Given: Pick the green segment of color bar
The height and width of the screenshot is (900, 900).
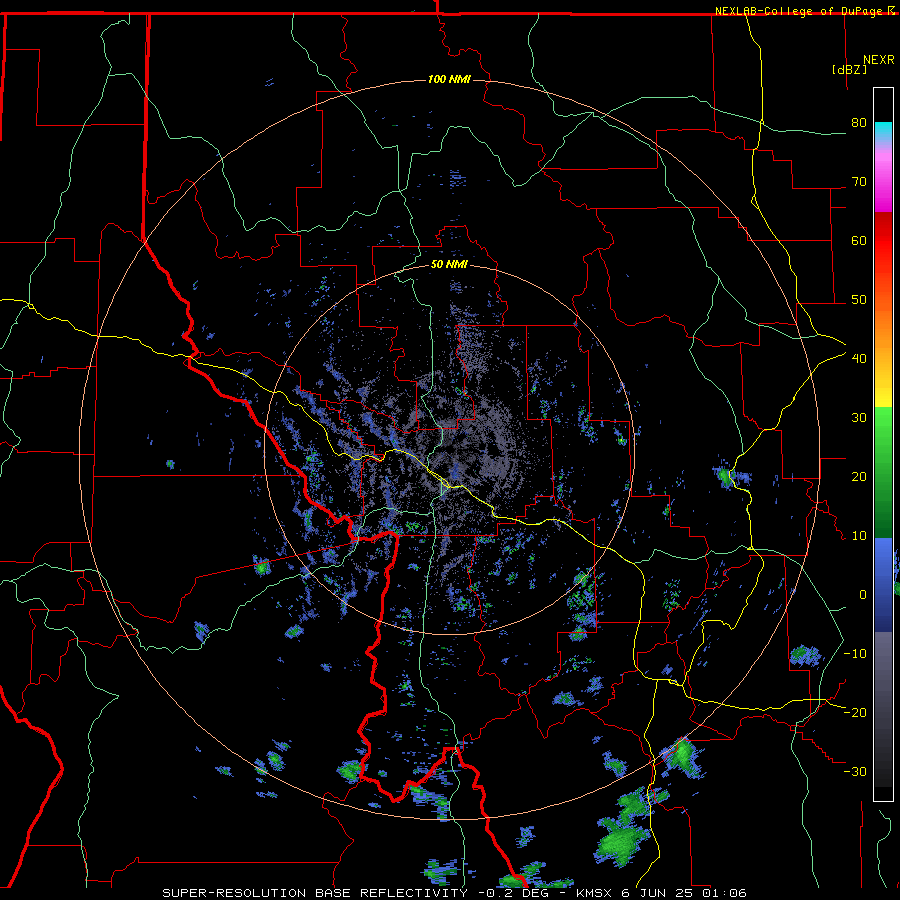Looking at the screenshot, I should pos(883,472).
